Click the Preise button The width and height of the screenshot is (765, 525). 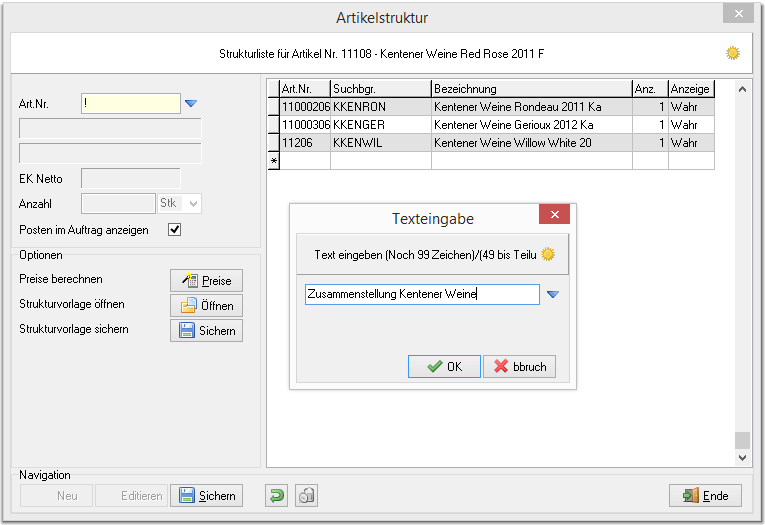coord(206,281)
